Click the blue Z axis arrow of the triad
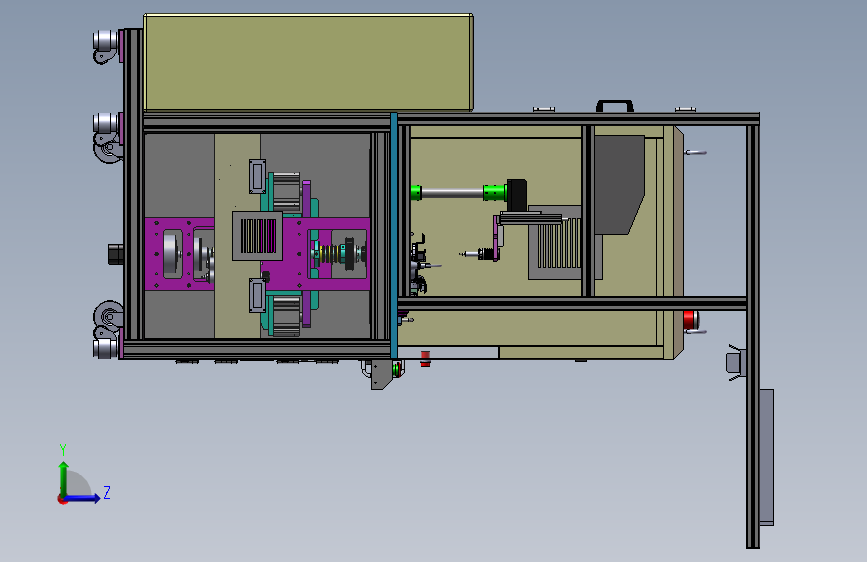 coord(83,498)
